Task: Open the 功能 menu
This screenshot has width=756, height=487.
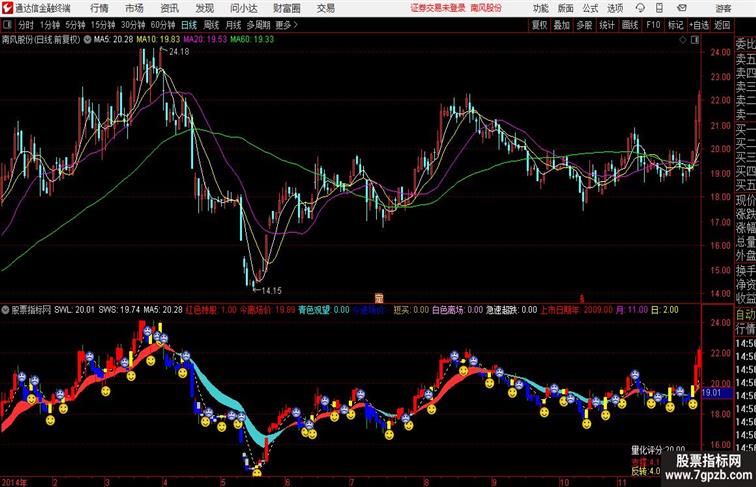Action: [541, 8]
